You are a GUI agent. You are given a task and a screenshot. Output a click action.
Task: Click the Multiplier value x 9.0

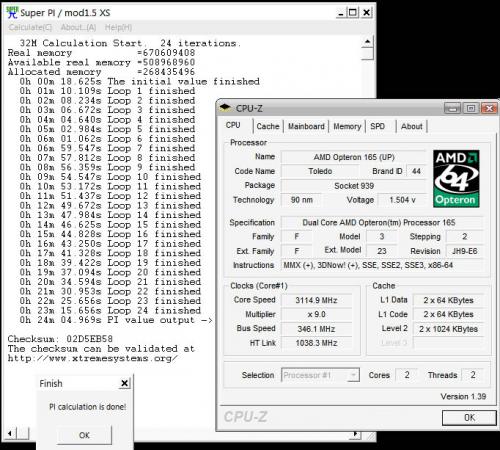coord(316,314)
